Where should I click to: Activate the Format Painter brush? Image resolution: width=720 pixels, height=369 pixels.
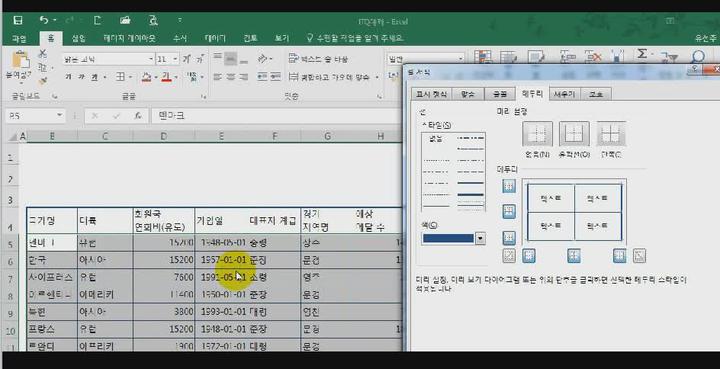[x=42, y=81]
